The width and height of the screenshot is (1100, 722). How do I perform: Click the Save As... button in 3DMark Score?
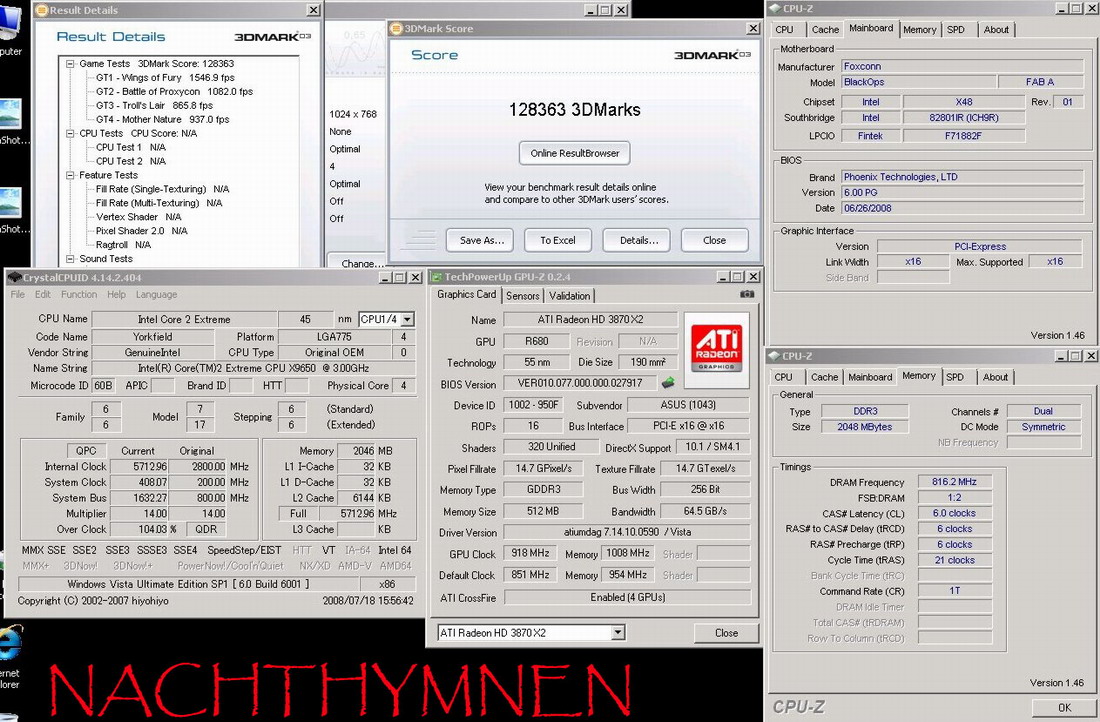coord(482,240)
